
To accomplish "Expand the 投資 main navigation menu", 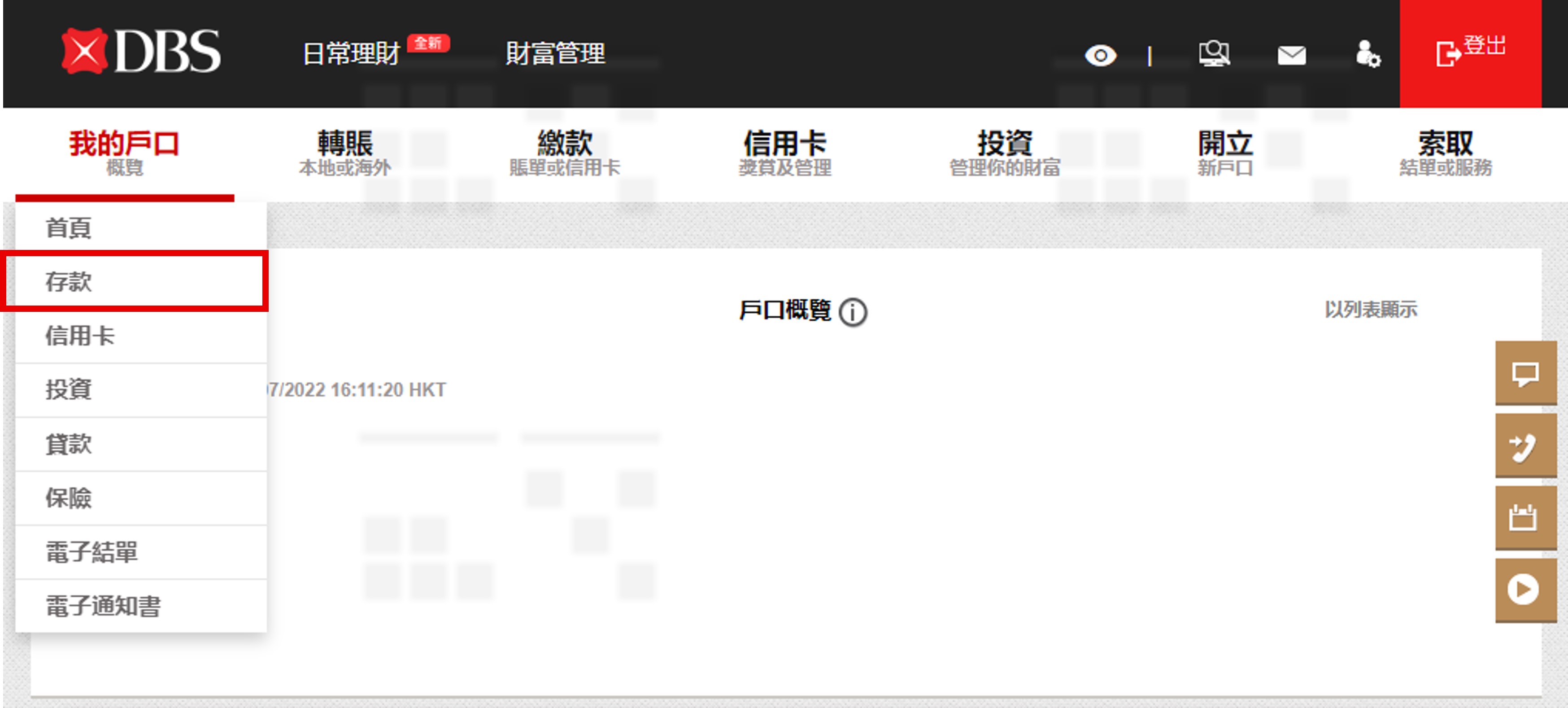I will (x=1004, y=152).
